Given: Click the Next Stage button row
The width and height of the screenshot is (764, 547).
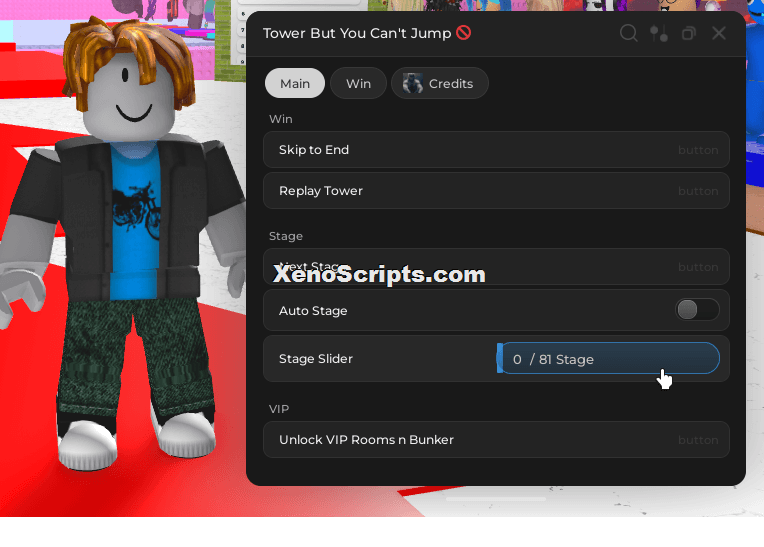Looking at the screenshot, I should 496,267.
